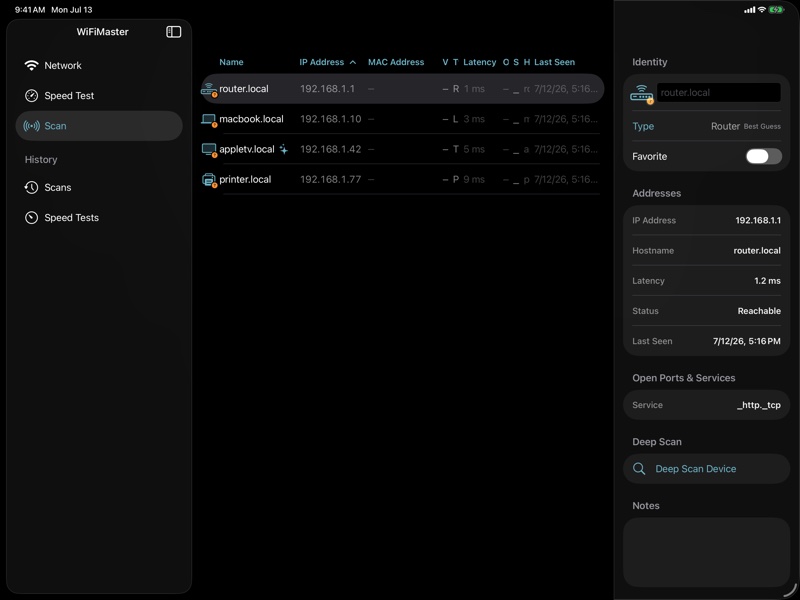Click the router device icon in list
Screen dimensions: 800x600
[x=209, y=89]
